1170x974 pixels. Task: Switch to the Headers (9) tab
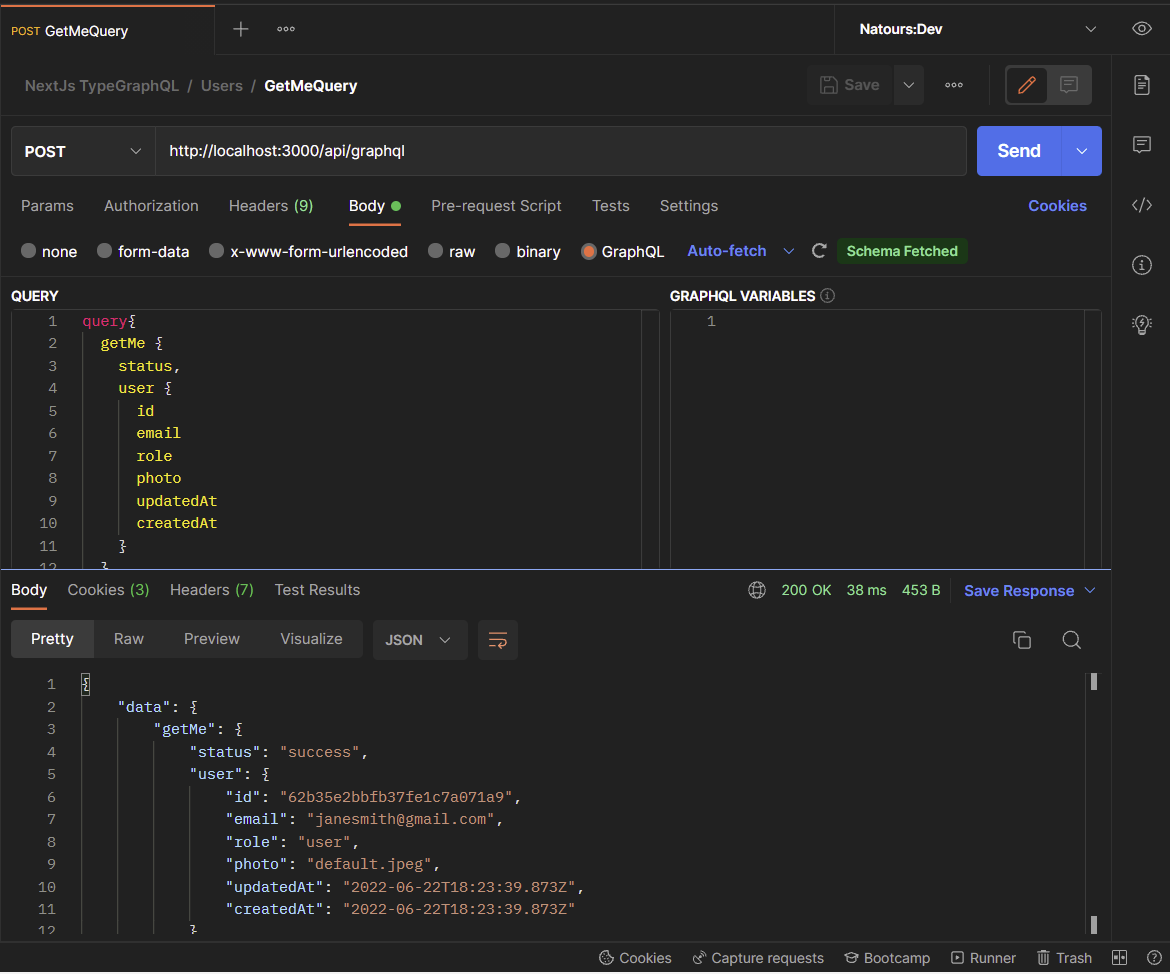271,206
